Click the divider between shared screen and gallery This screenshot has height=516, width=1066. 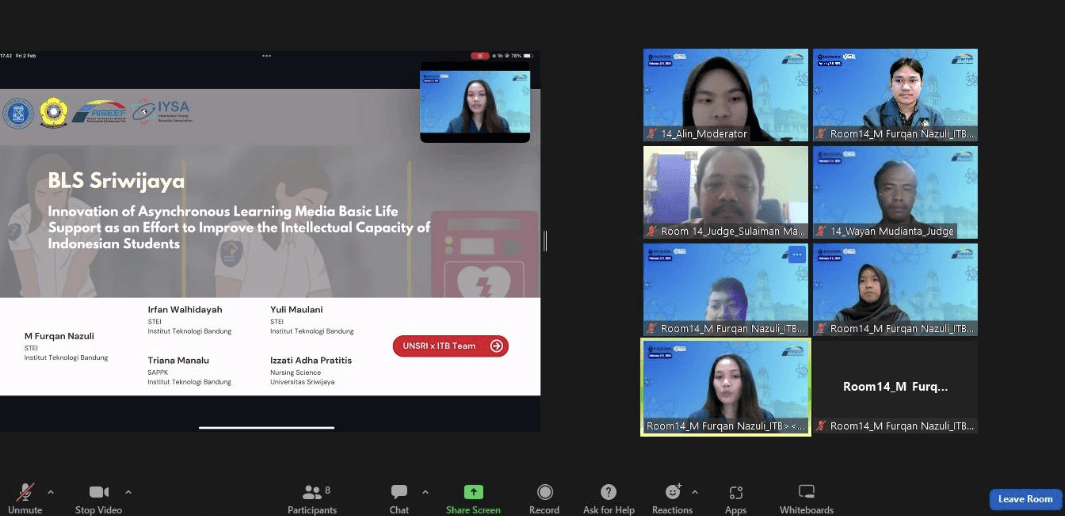click(x=545, y=240)
